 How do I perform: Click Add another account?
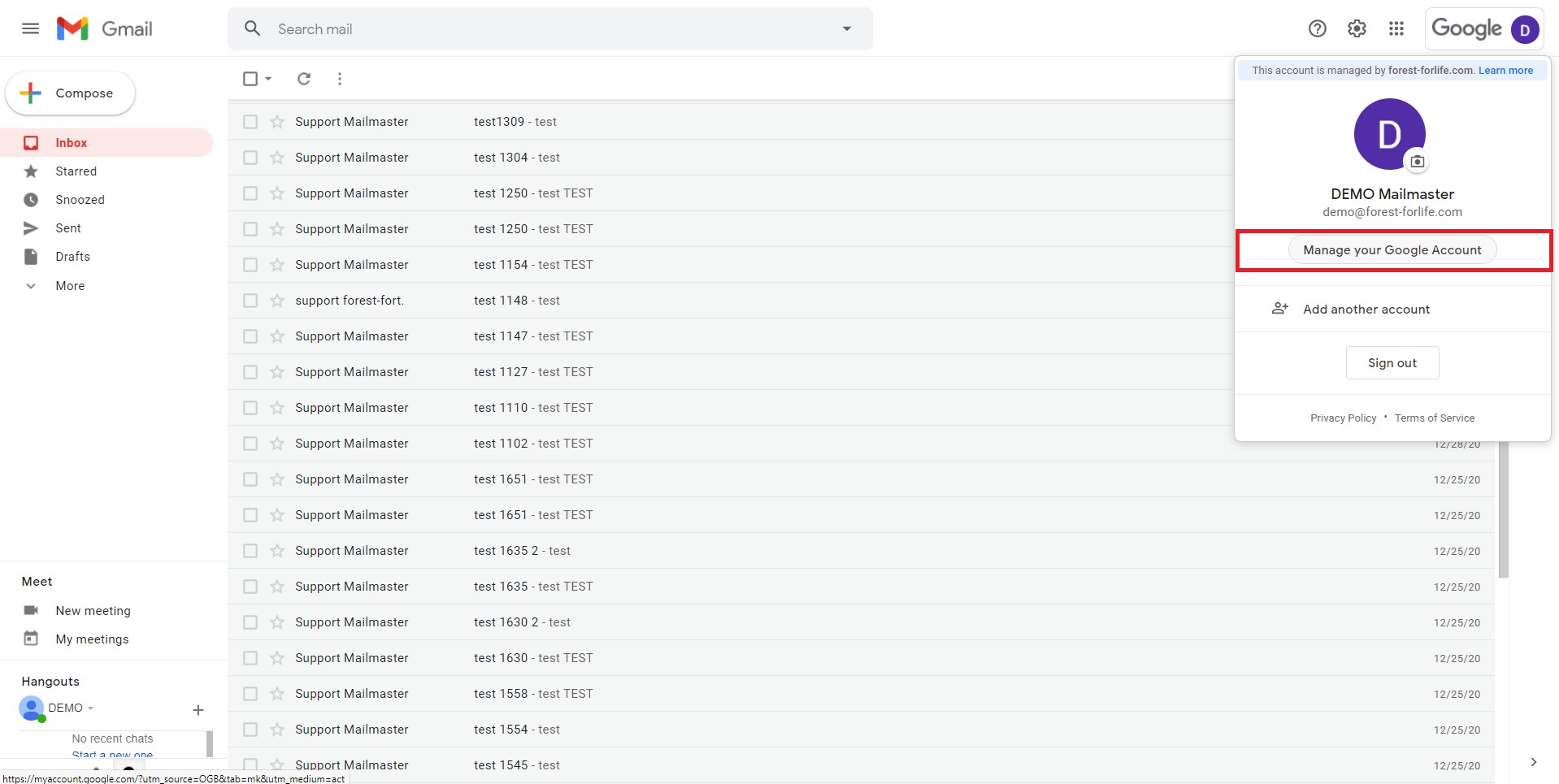[1366, 310]
